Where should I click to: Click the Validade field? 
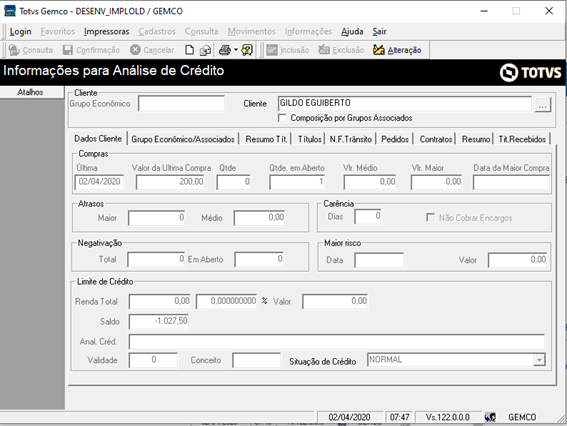pyautogui.click(x=153, y=360)
